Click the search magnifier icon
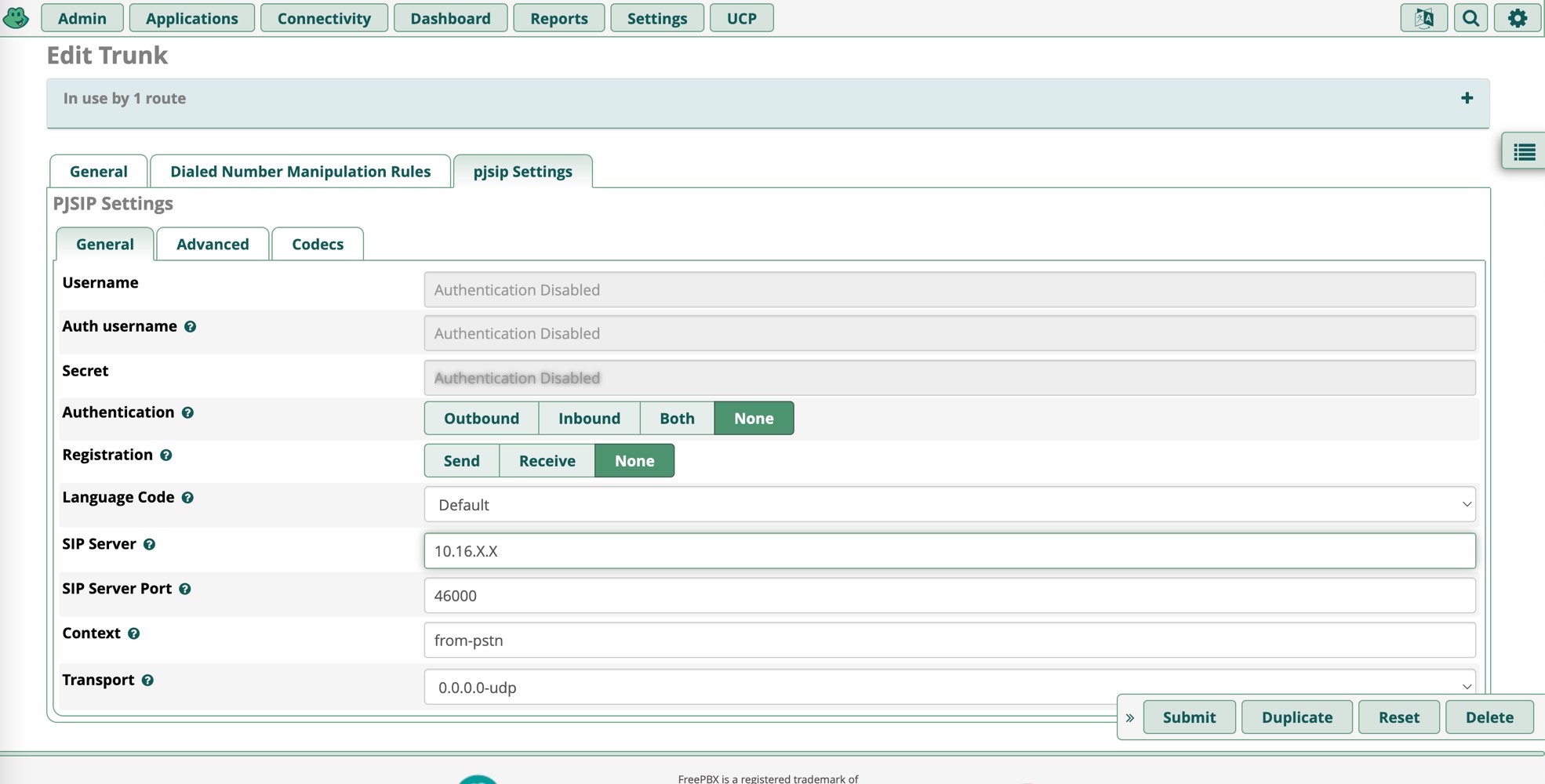This screenshot has height=784, width=1545. [x=1470, y=18]
